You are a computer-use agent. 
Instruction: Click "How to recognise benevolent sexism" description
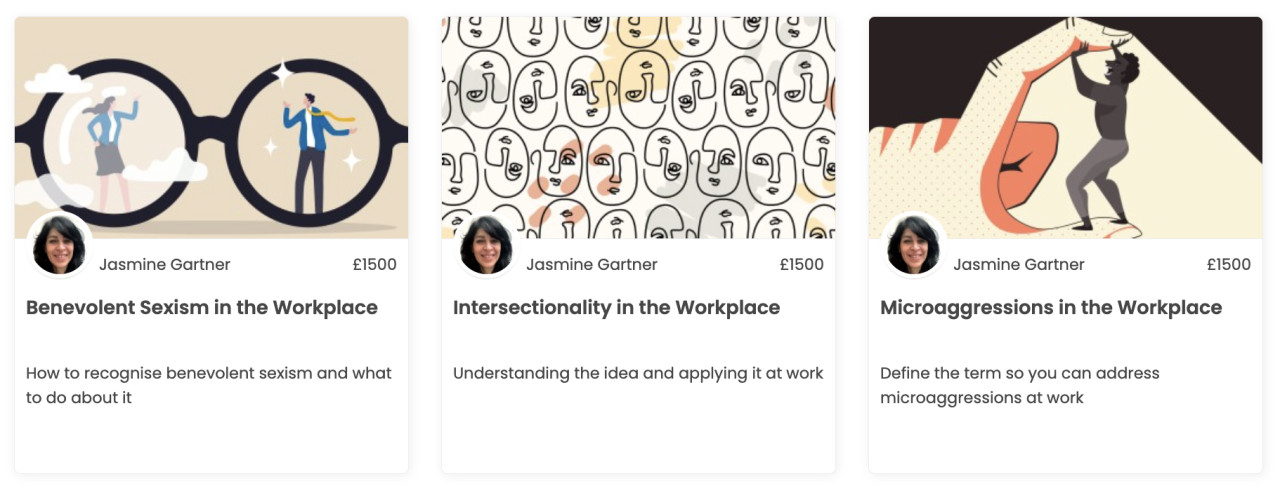click(x=209, y=385)
